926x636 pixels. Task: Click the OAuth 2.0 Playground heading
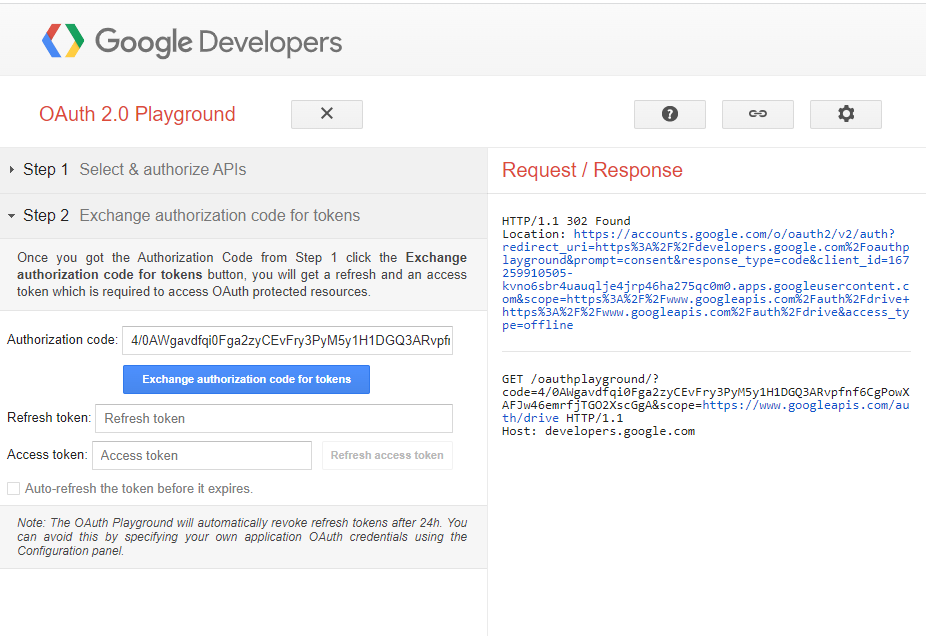pos(137,114)
